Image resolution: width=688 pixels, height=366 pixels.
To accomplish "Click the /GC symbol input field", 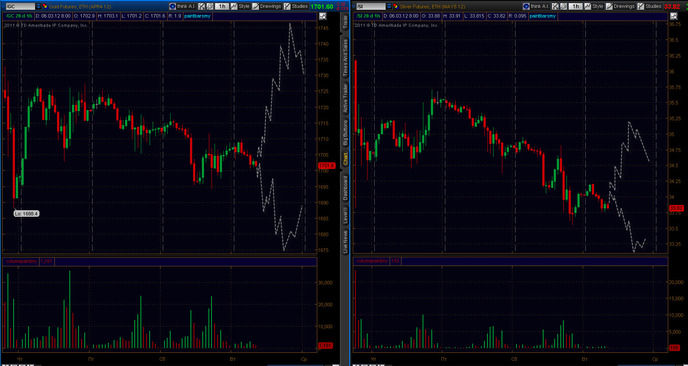I will pos(20,6).
